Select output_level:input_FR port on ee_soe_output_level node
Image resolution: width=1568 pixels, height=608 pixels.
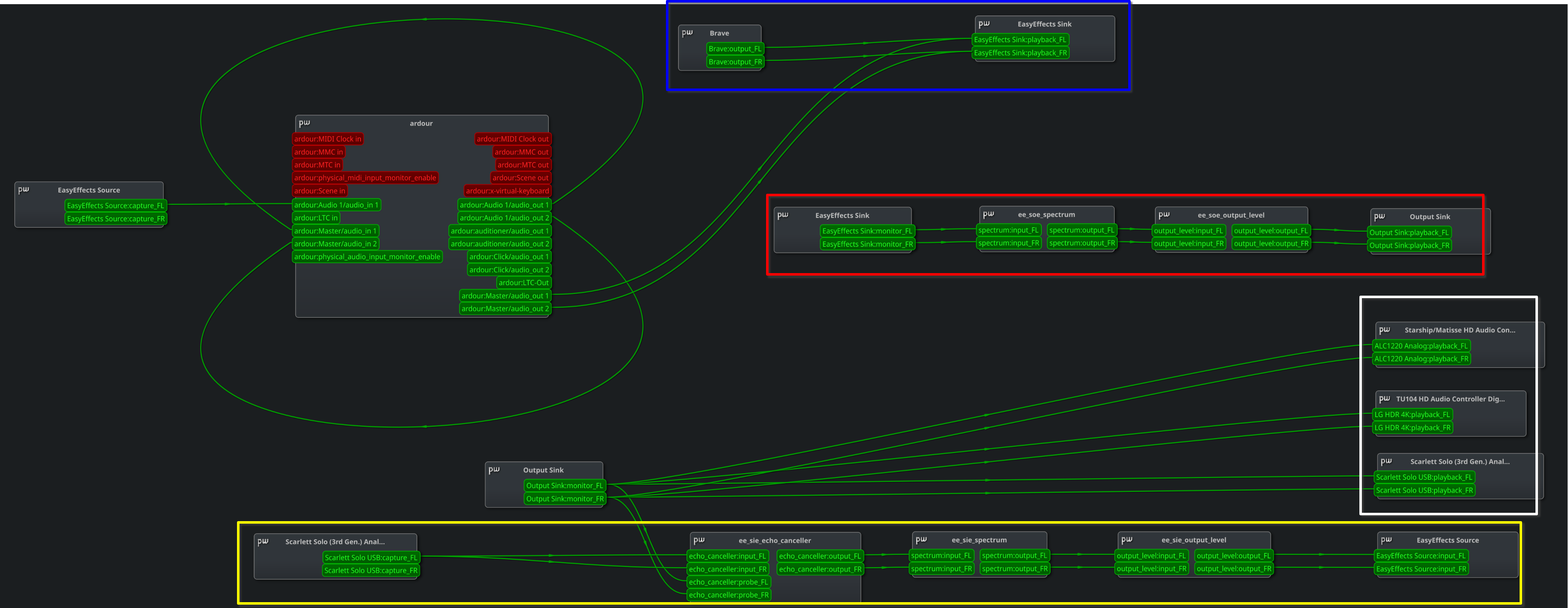(x=1189, y=244)
